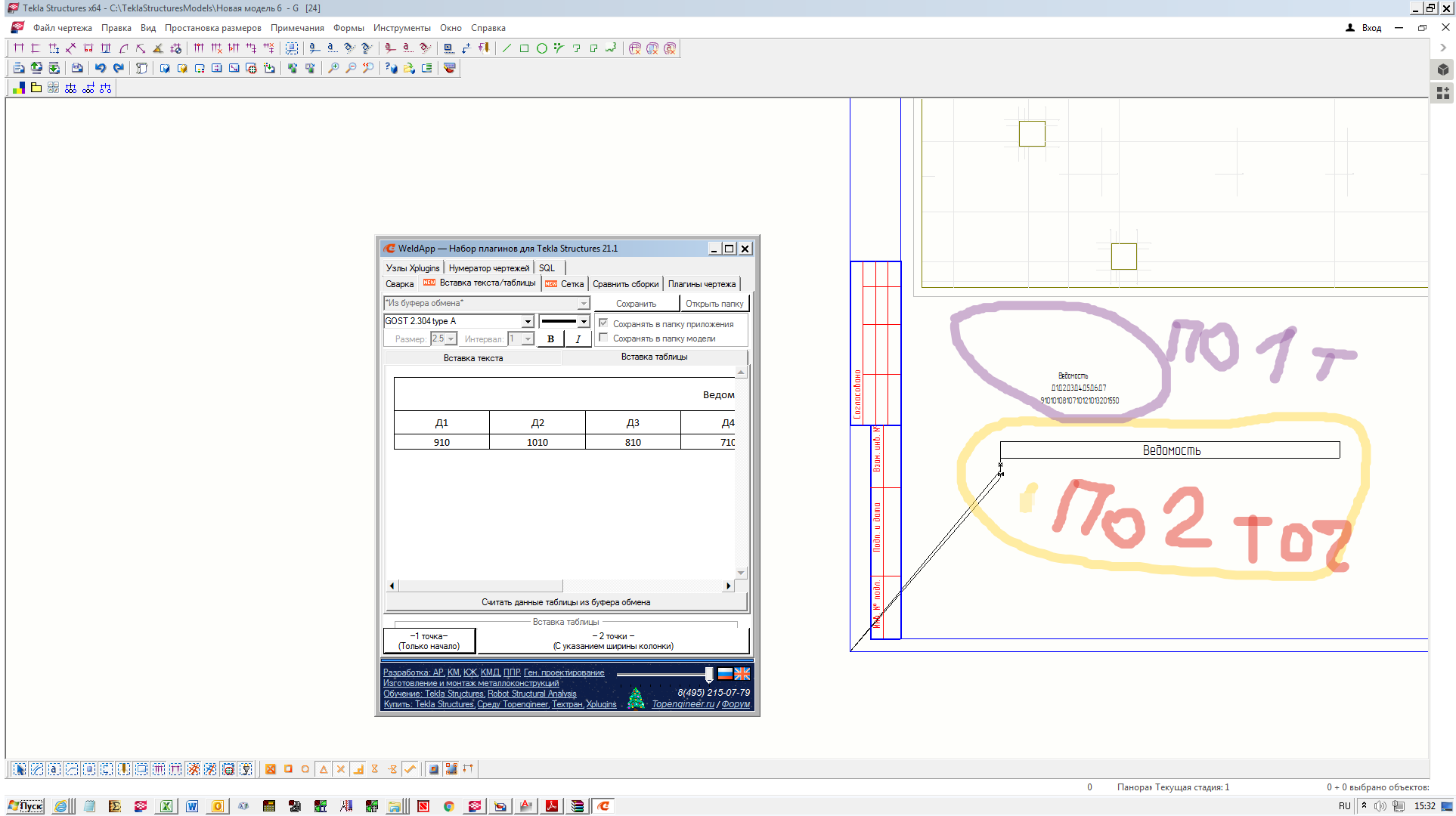Select the draw rectangle tool

click(524, 48)
